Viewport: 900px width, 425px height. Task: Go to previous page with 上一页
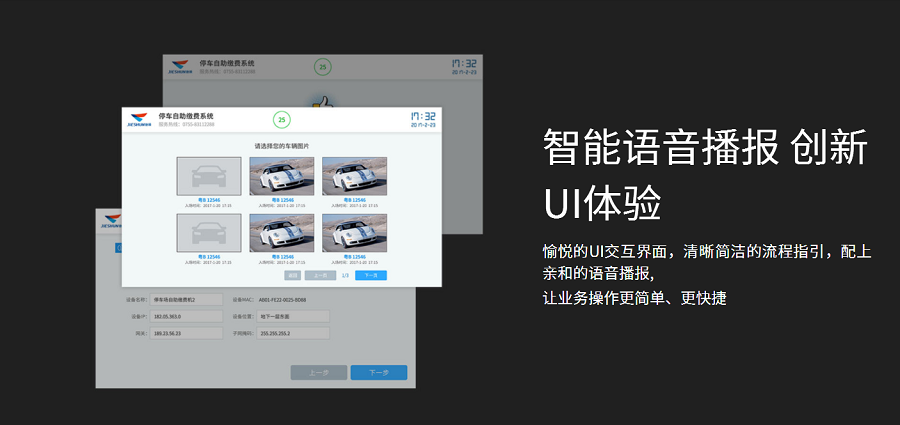pyautogui.click(x=320, y=276)
